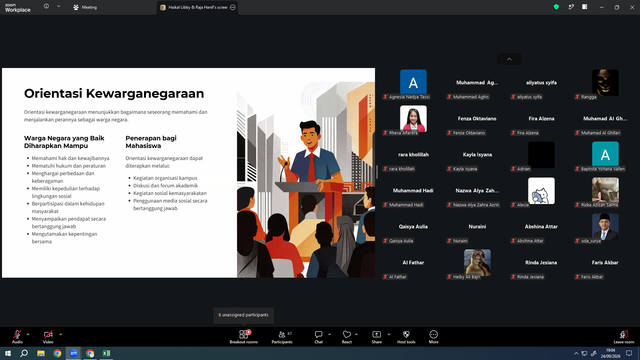Click the Zoom icon on the taskbar
This screenshot has height=360, width=640.
73,353
